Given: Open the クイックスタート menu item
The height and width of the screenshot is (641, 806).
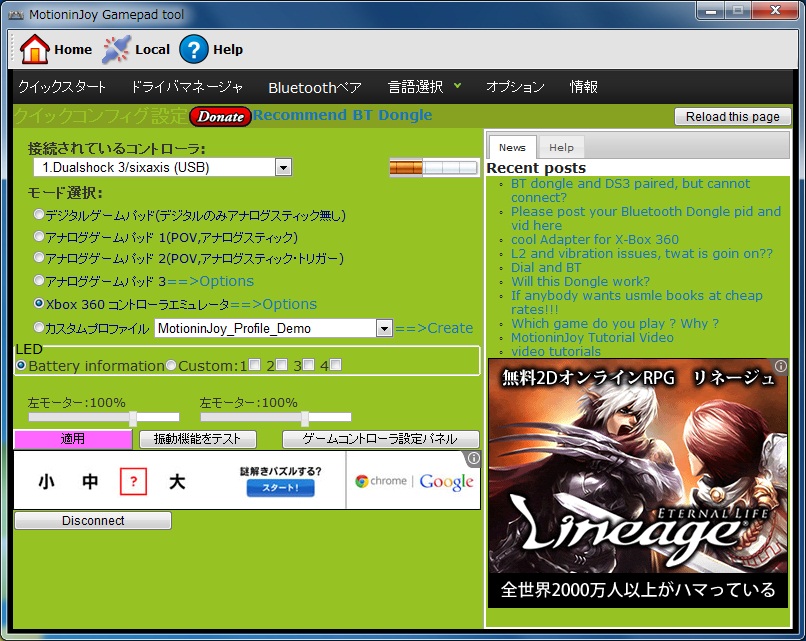Looking at the screenshot, I should [x=62, y=87].
